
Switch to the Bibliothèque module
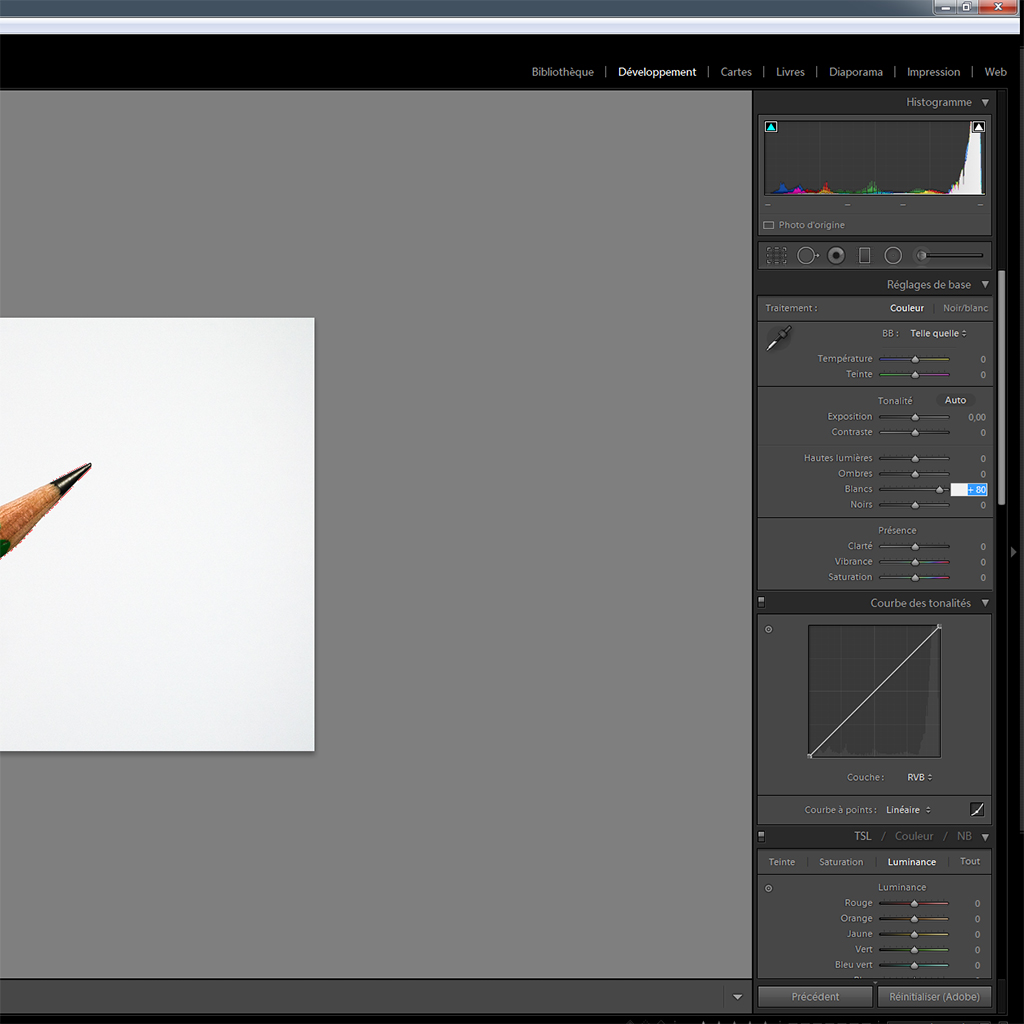click(562, 72)
